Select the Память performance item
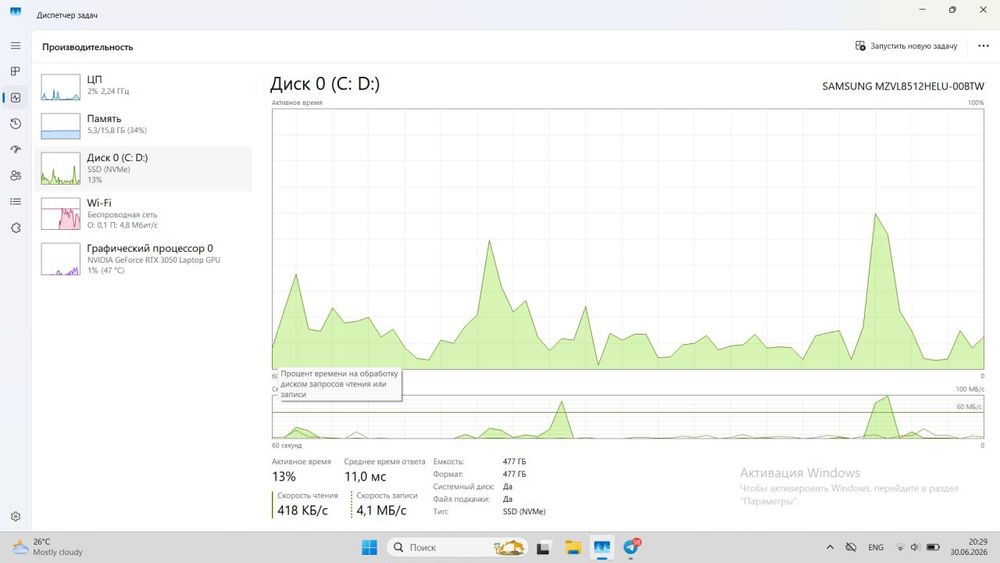 [143, 126]
